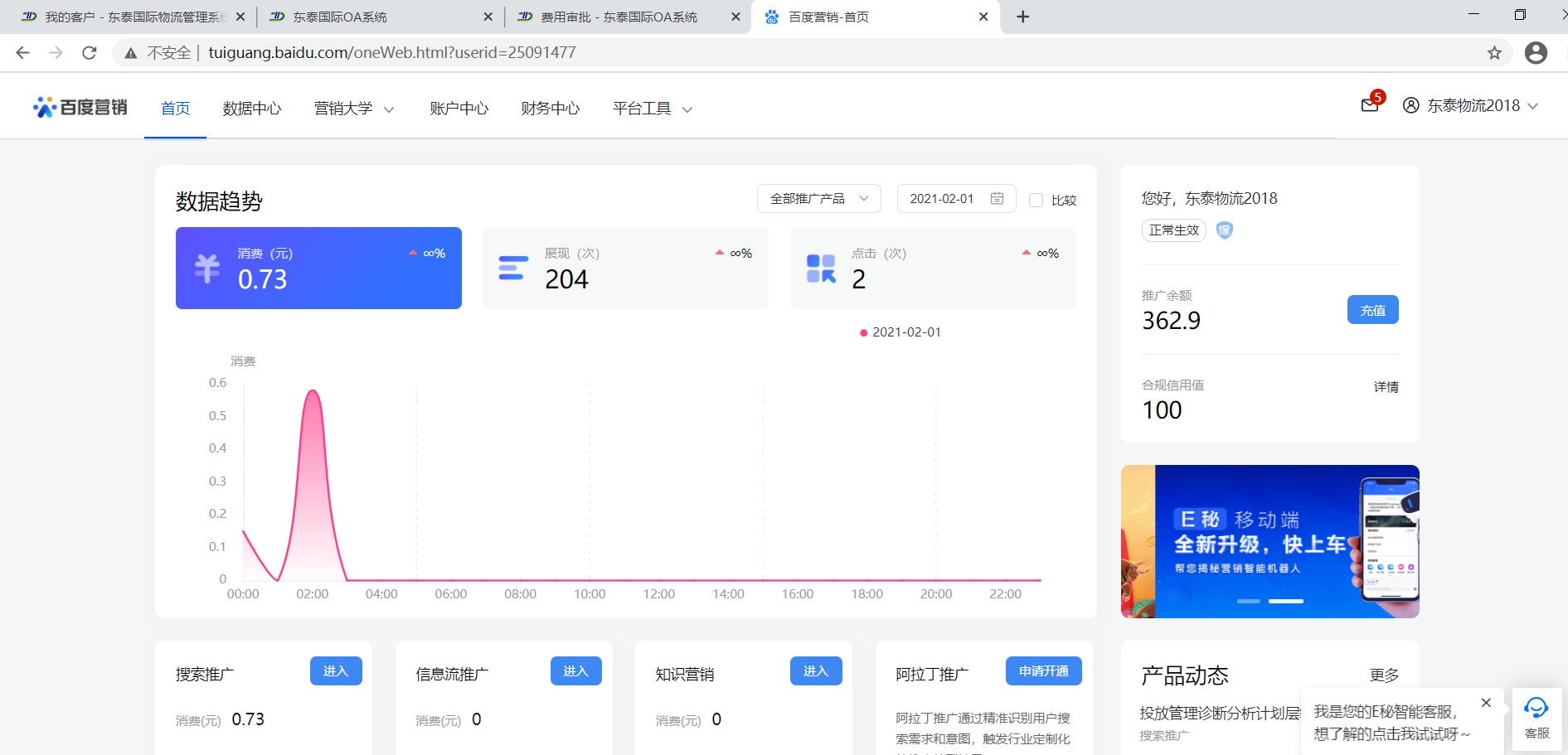Click the E秘 移动端 promo banner

pos(1269,541)
